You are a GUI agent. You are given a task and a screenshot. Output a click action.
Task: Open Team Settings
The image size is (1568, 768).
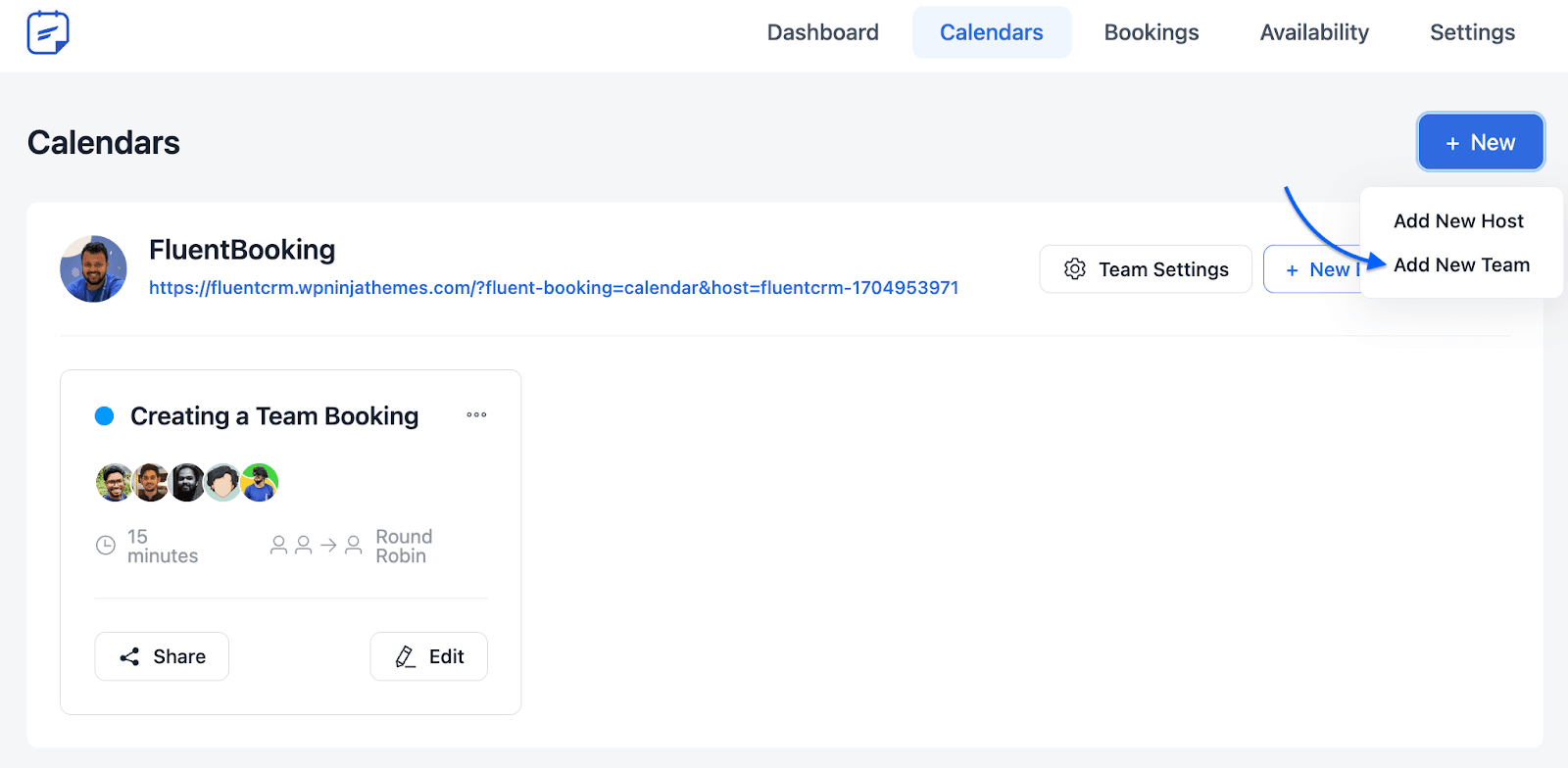1146,269
